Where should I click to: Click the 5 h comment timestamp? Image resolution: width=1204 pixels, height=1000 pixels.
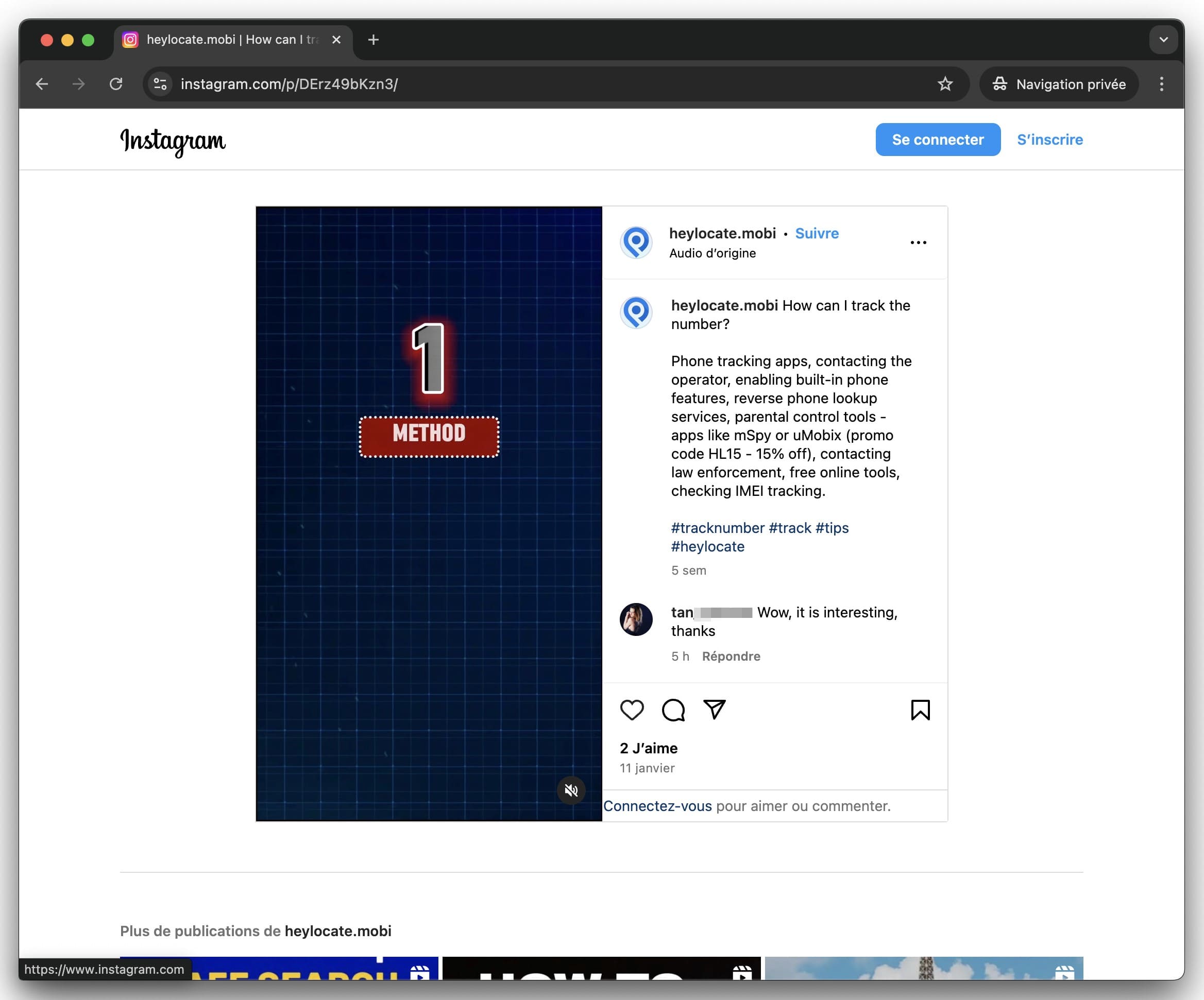tap(680, 656)
